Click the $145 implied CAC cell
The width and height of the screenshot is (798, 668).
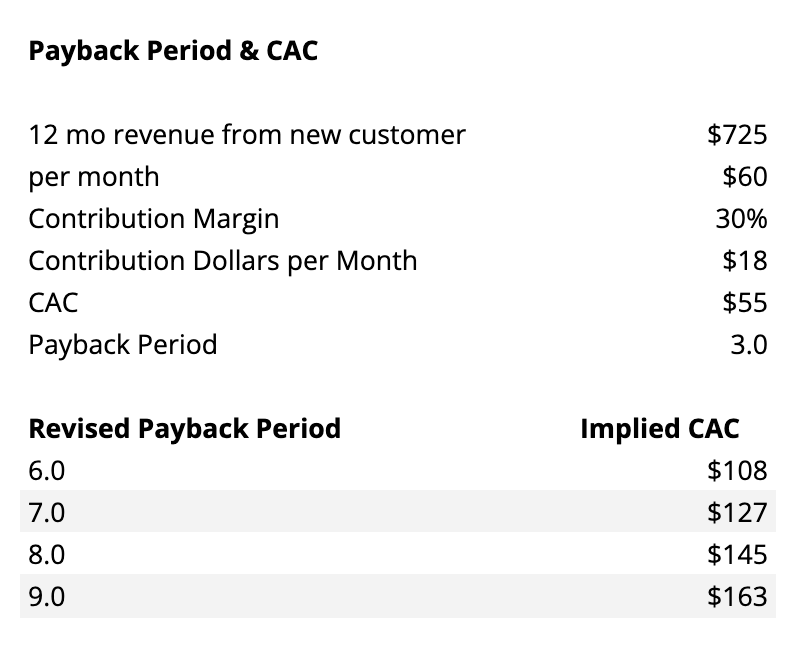pyautogui.click(x=736, y=554)
